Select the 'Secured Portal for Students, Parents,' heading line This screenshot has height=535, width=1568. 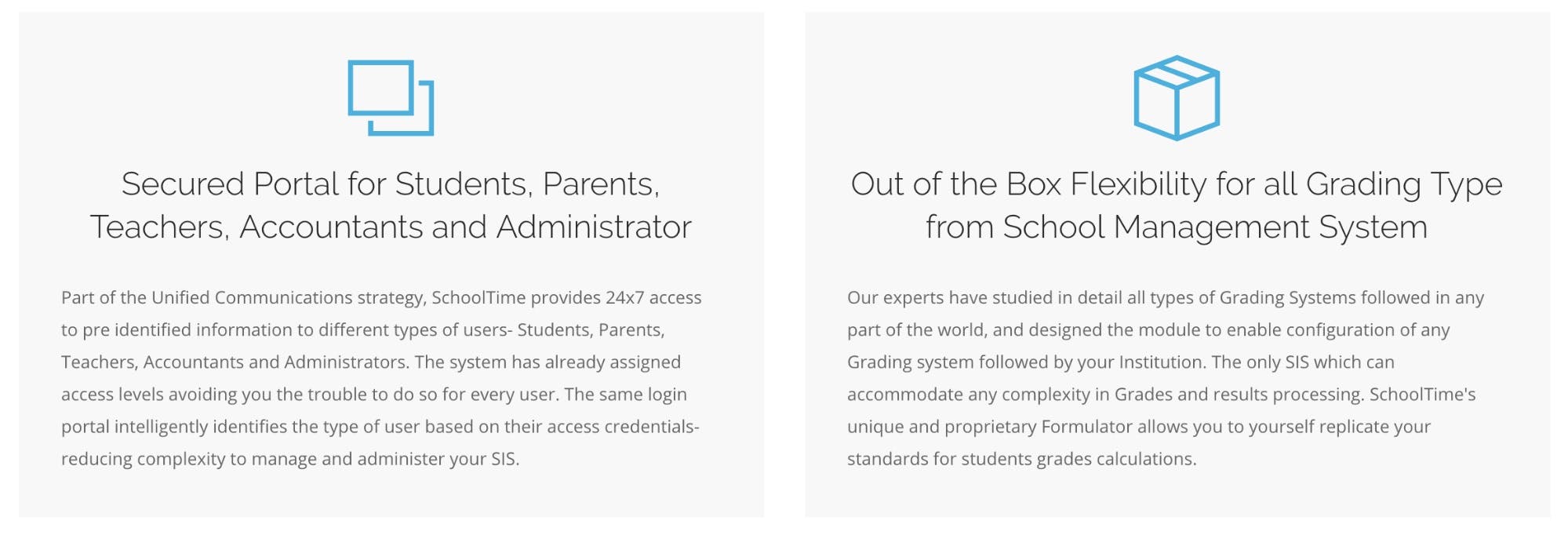[391, 184]
